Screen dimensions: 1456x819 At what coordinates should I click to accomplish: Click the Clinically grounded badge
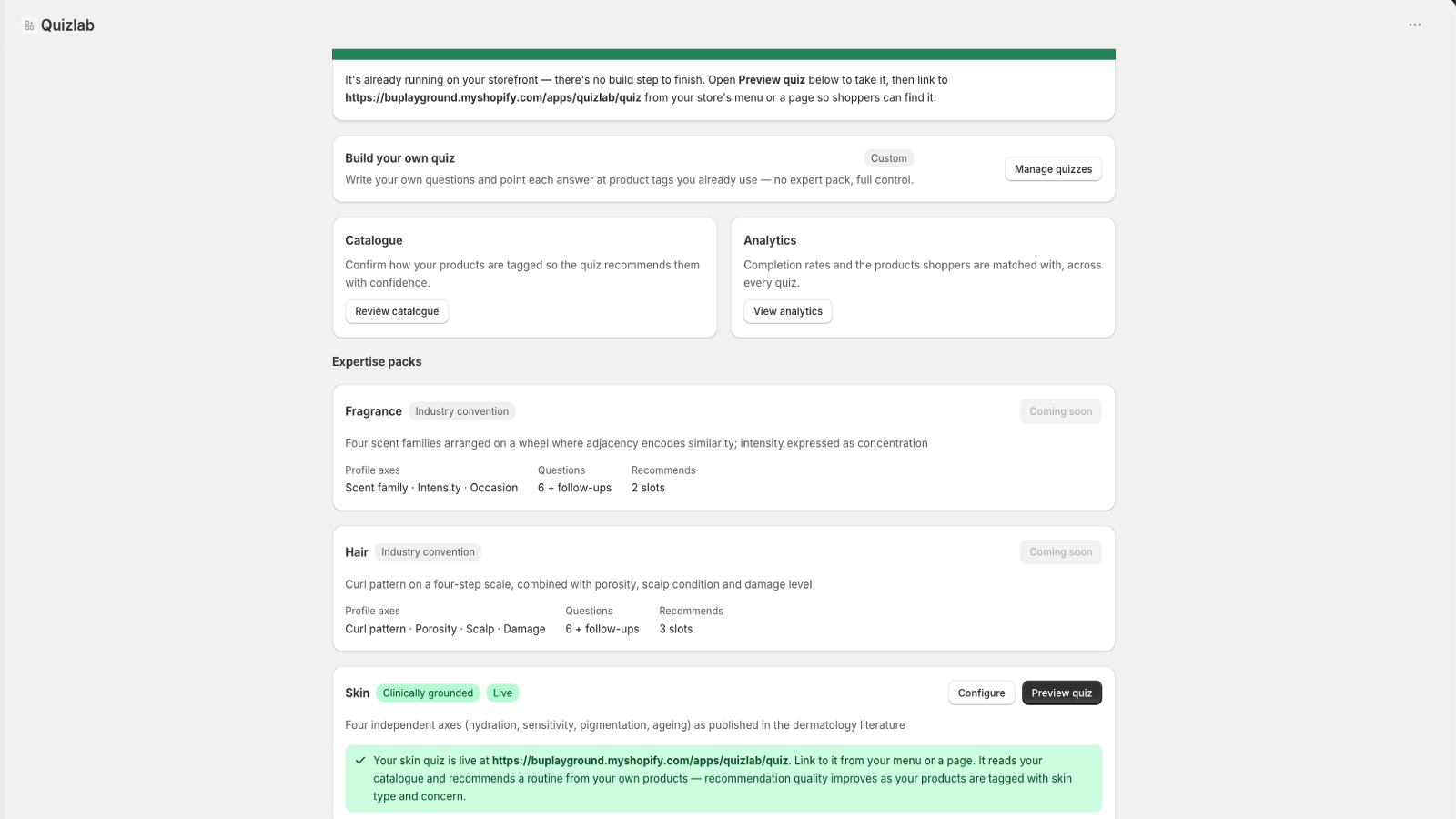(x=428, y=693)
